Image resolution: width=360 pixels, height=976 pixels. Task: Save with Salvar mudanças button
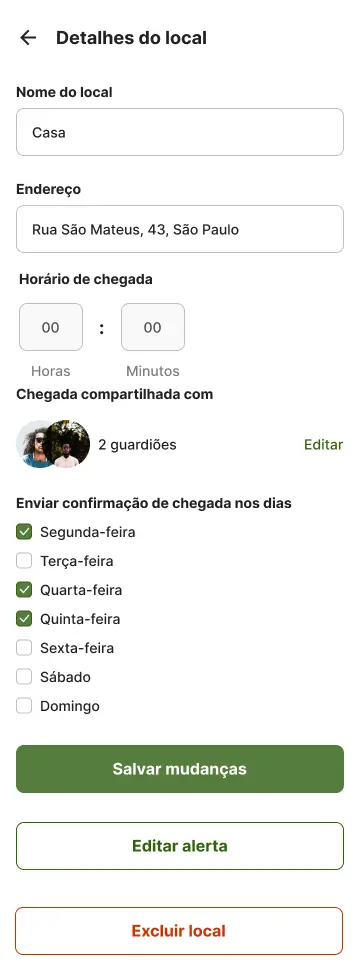(180, 769)
